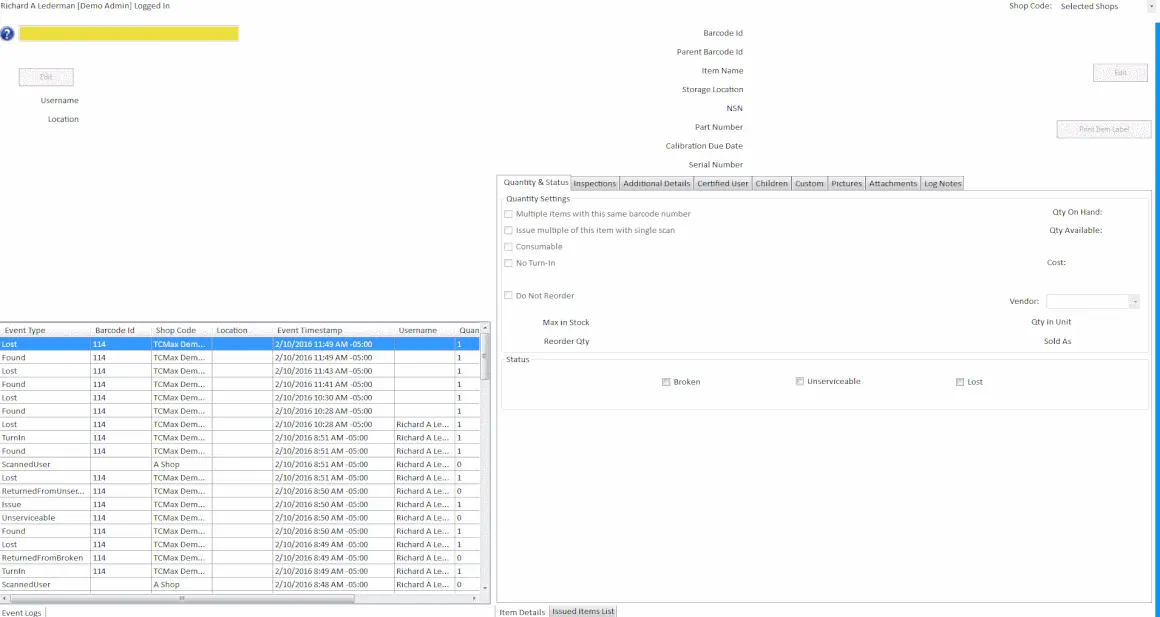
Task: Tick the Do Not Reorder checkbox
Action: pos(509,296)
